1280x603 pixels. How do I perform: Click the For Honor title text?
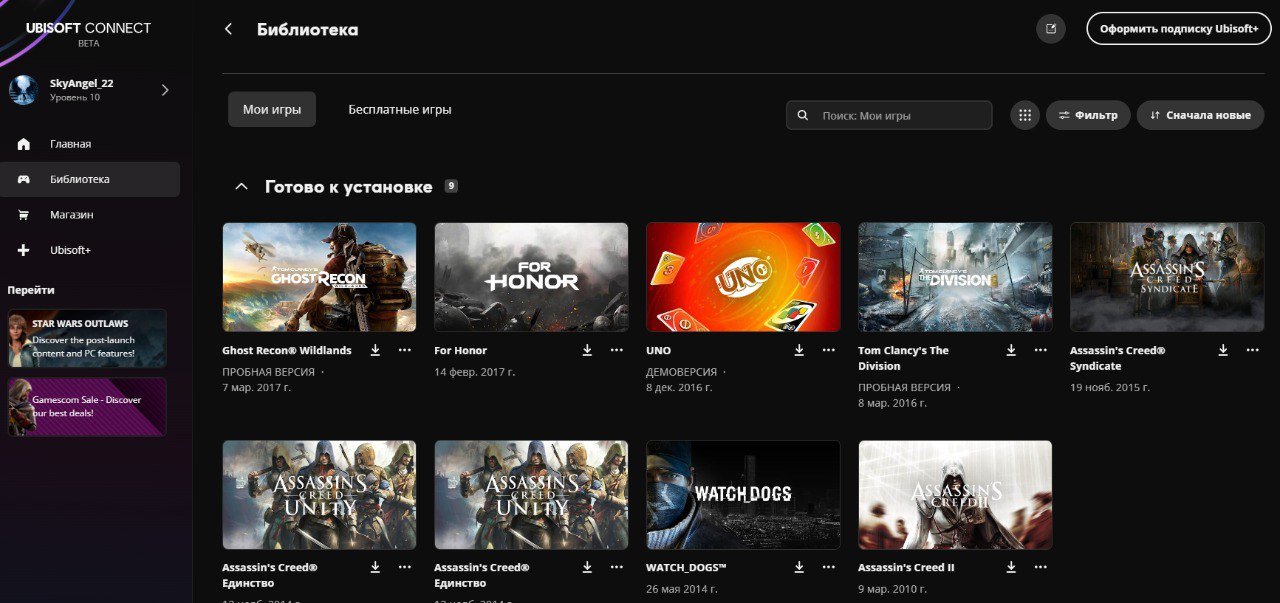point(460,351)
